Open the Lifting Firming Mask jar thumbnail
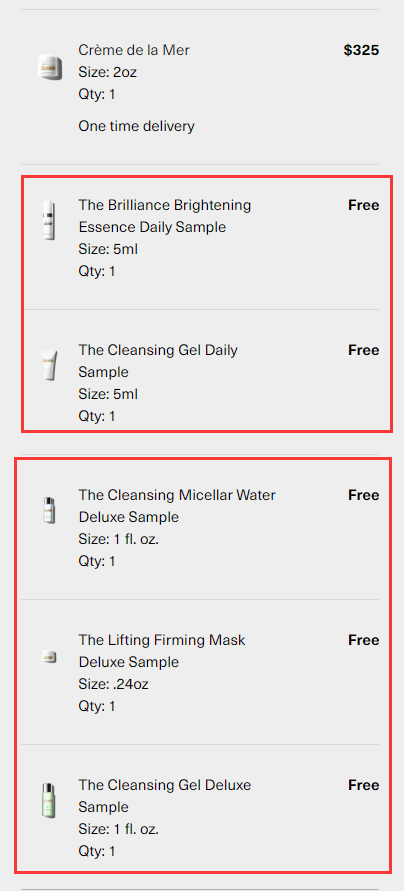 pos(49,657)
